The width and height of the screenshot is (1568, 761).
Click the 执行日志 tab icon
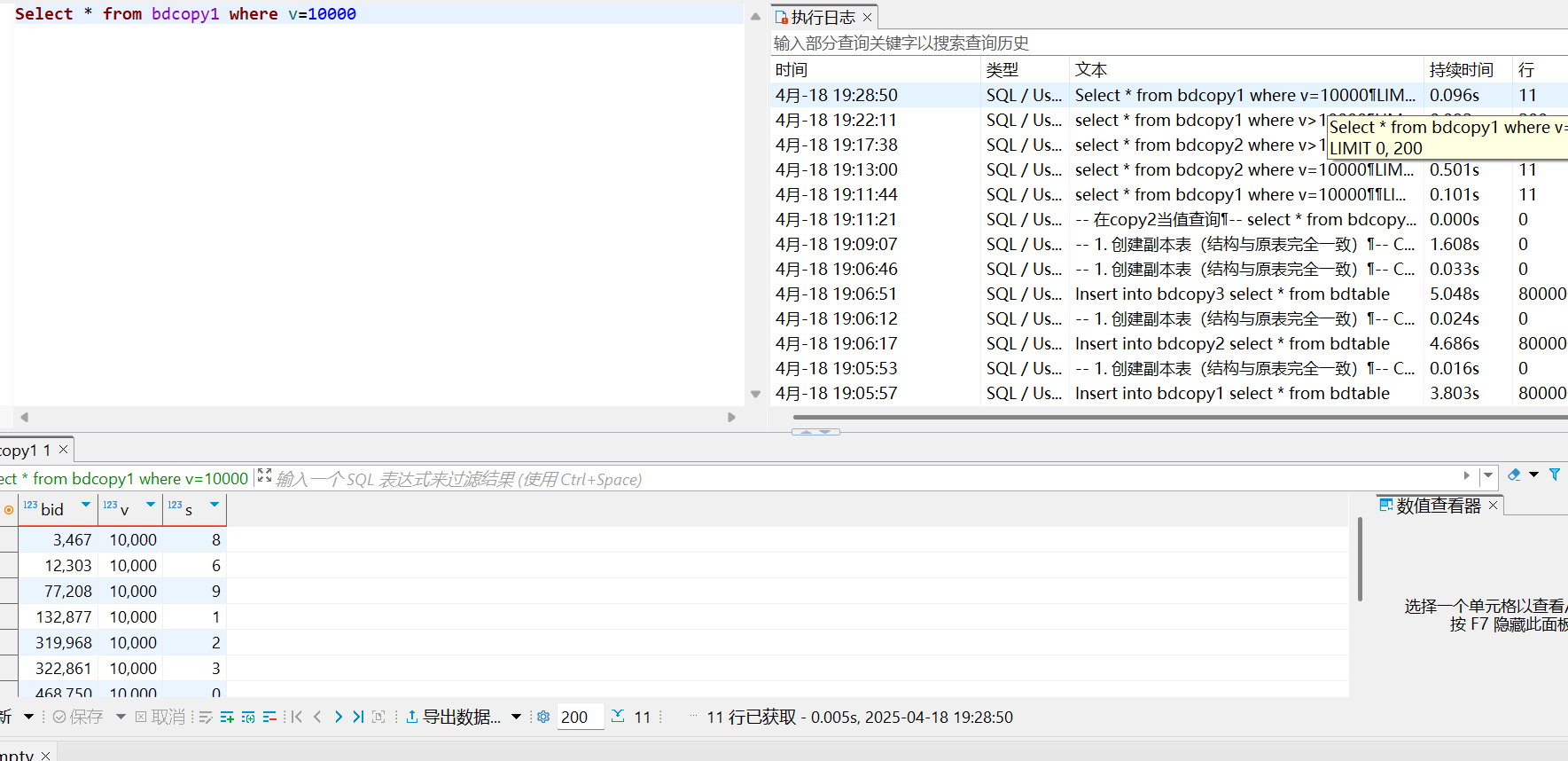(x=782, y=18)
